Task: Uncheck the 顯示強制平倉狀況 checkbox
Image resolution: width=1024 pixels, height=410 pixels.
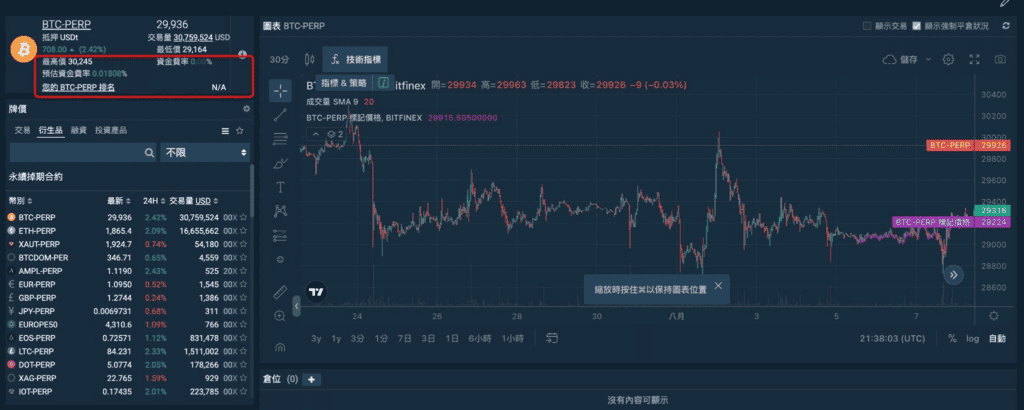Action: coord(917,26)
